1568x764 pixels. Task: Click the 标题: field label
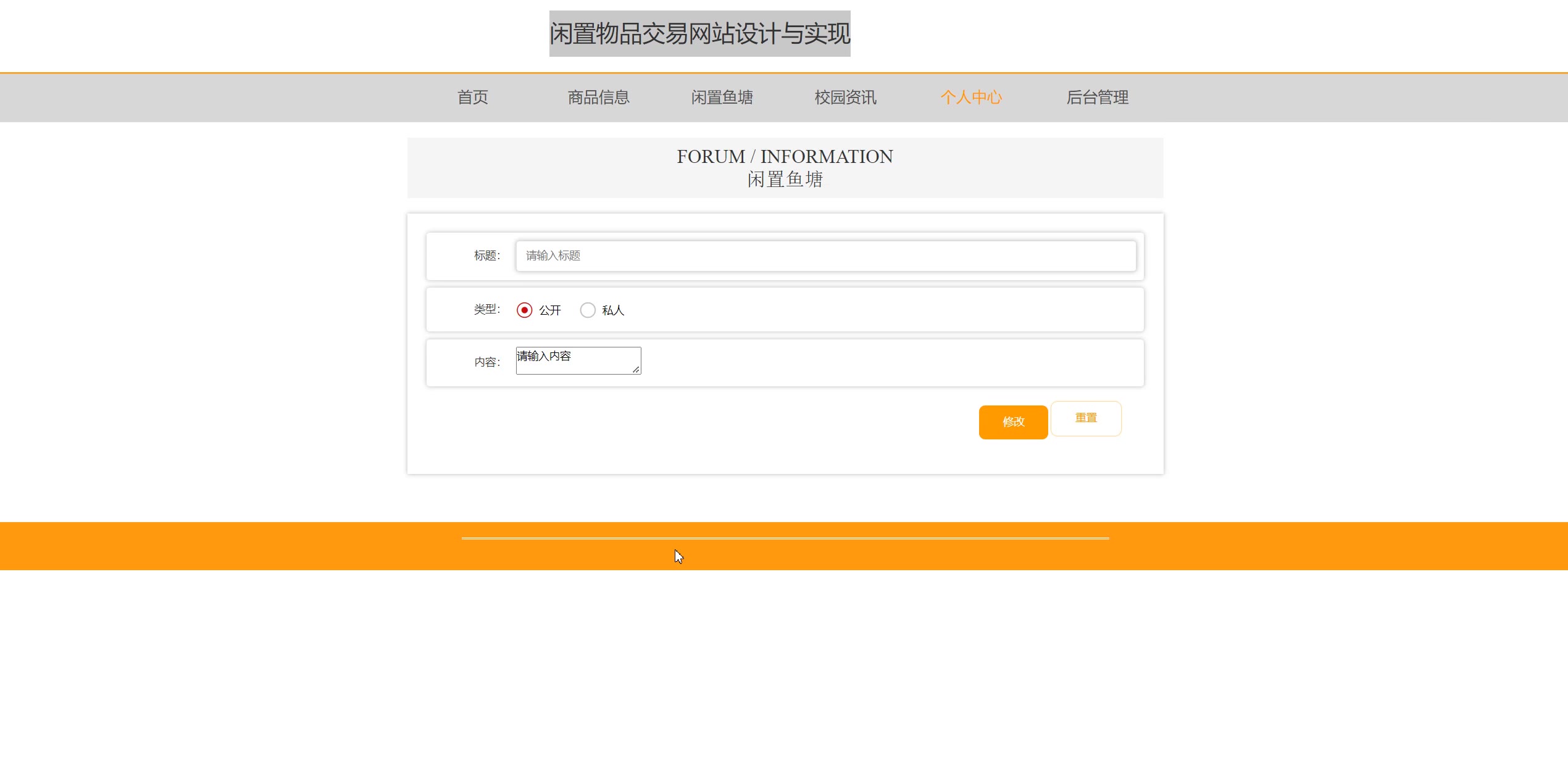[x=486, y=255]
